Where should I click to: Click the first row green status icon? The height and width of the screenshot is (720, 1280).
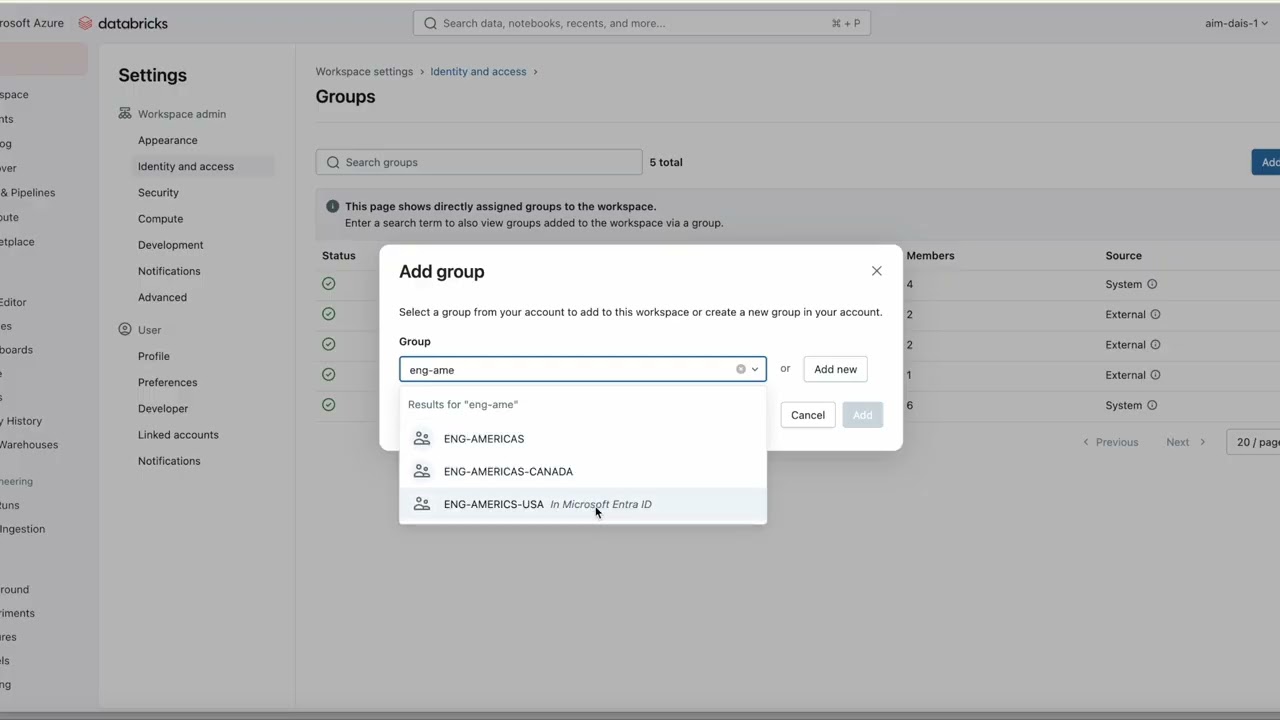coord(329,284)
